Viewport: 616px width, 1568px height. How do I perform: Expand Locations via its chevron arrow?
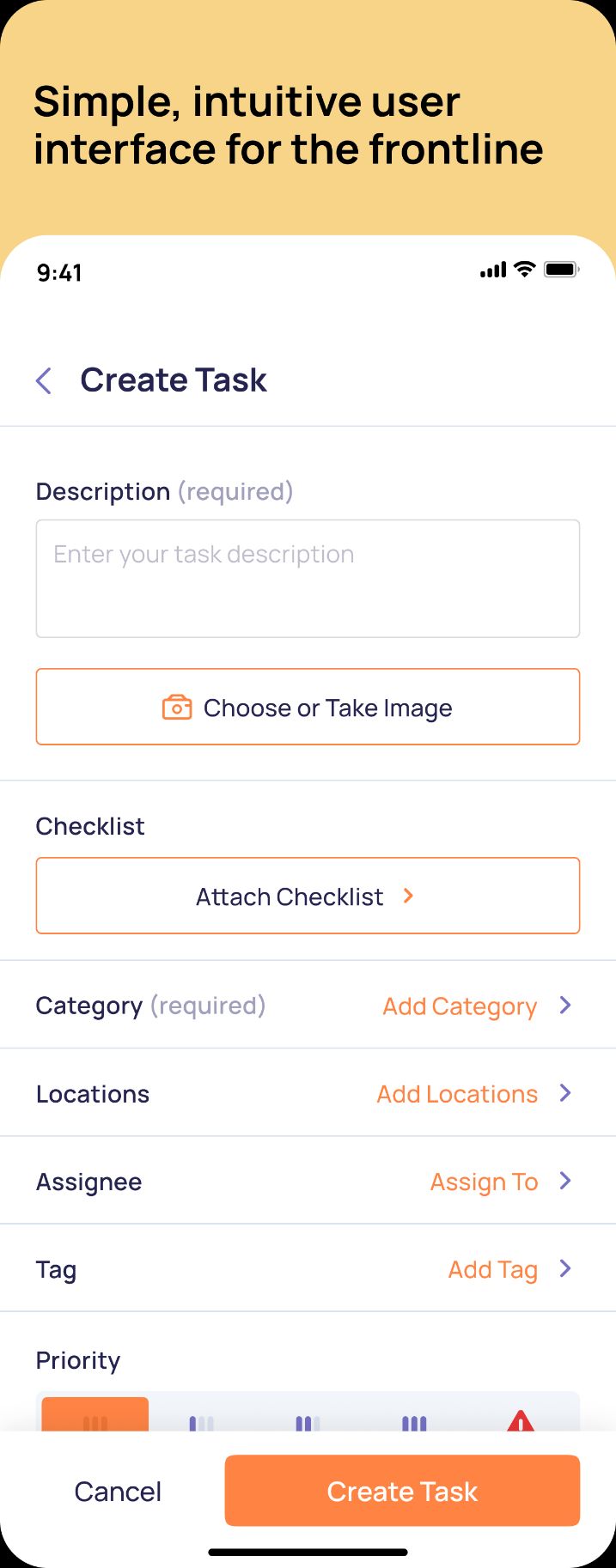pyautogui.click(x=565, y=1092)
